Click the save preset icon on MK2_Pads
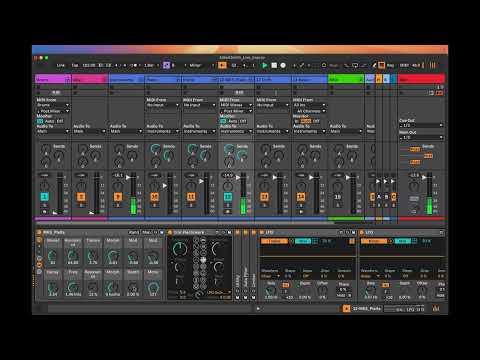The image size is (480, 360). pyautogui.click(x=162, y=232)
